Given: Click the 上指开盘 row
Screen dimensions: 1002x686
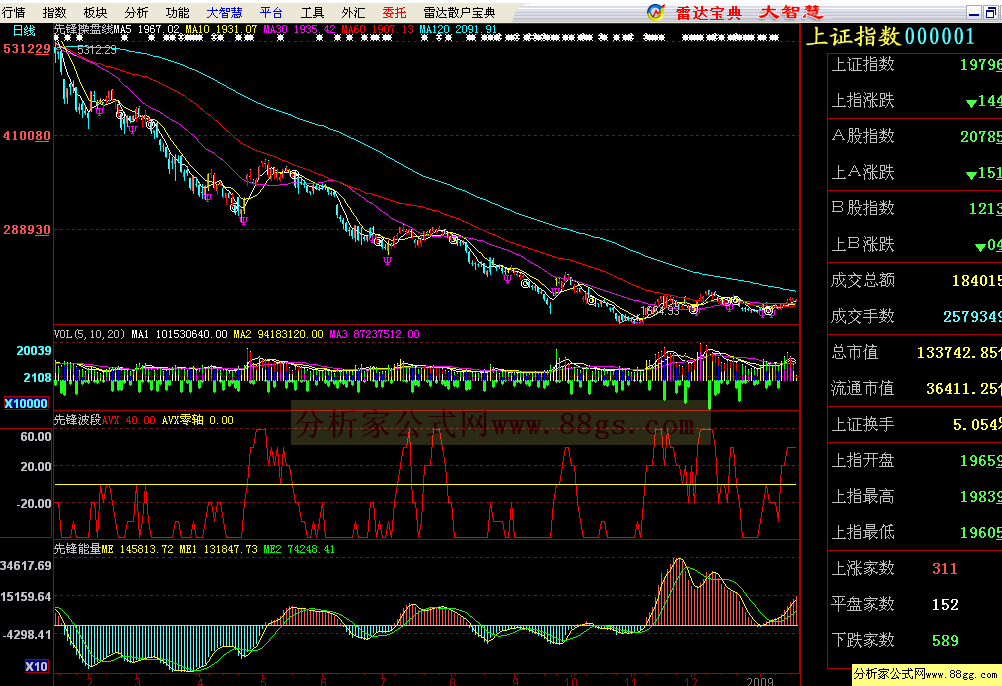Looking at the screenshot, I should tap(916, 461).
